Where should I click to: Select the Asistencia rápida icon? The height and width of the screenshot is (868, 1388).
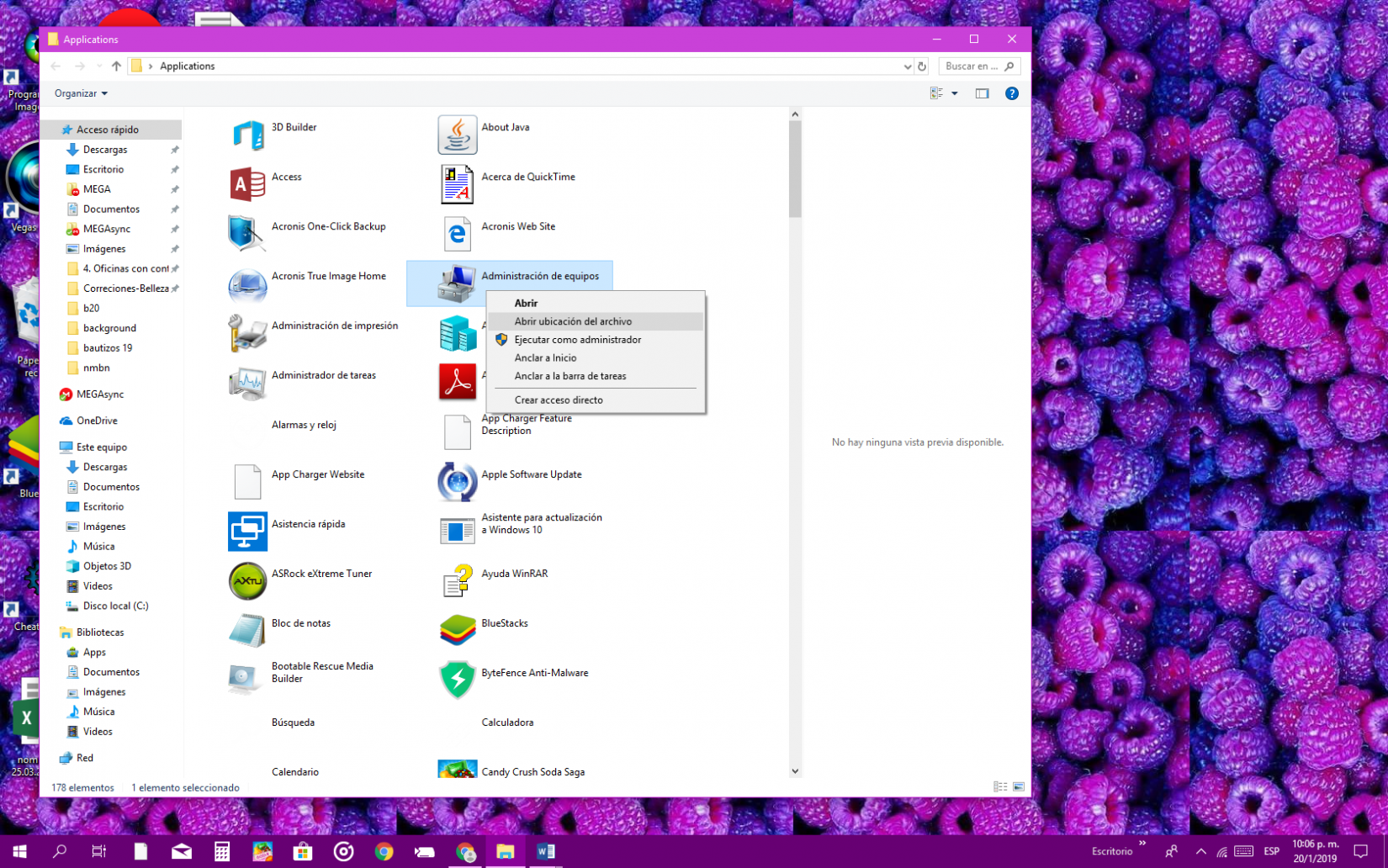(x=247, y=532)
